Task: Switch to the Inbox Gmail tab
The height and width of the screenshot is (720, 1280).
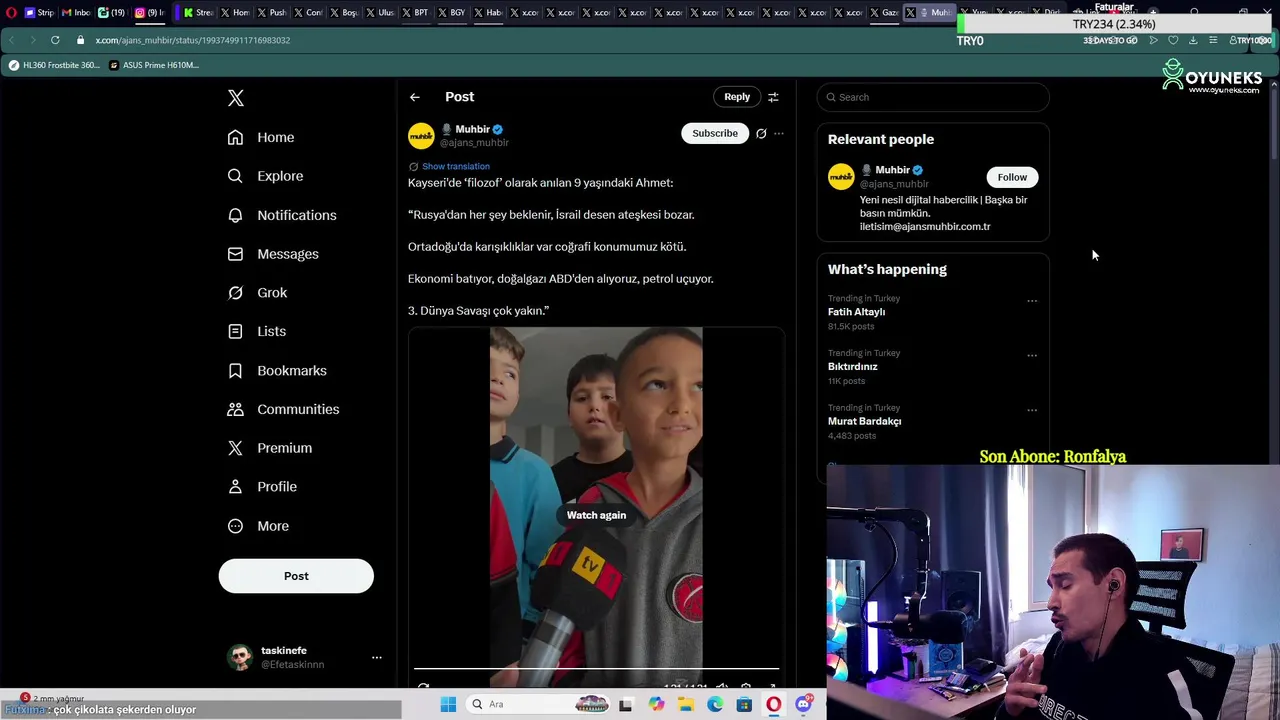Action: pyautogui.click(x=75, y=13)
